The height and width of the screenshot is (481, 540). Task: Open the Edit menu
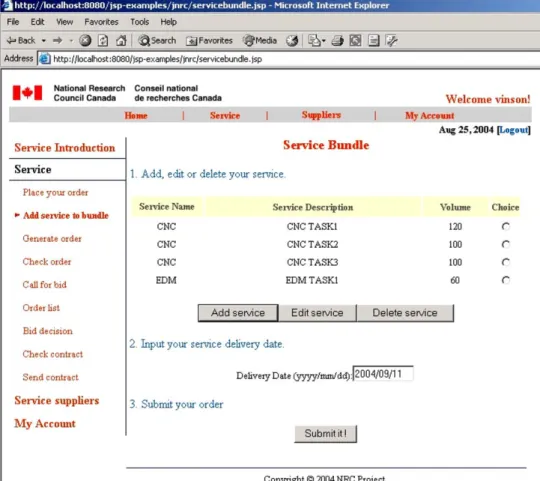[x=37, y=22]
